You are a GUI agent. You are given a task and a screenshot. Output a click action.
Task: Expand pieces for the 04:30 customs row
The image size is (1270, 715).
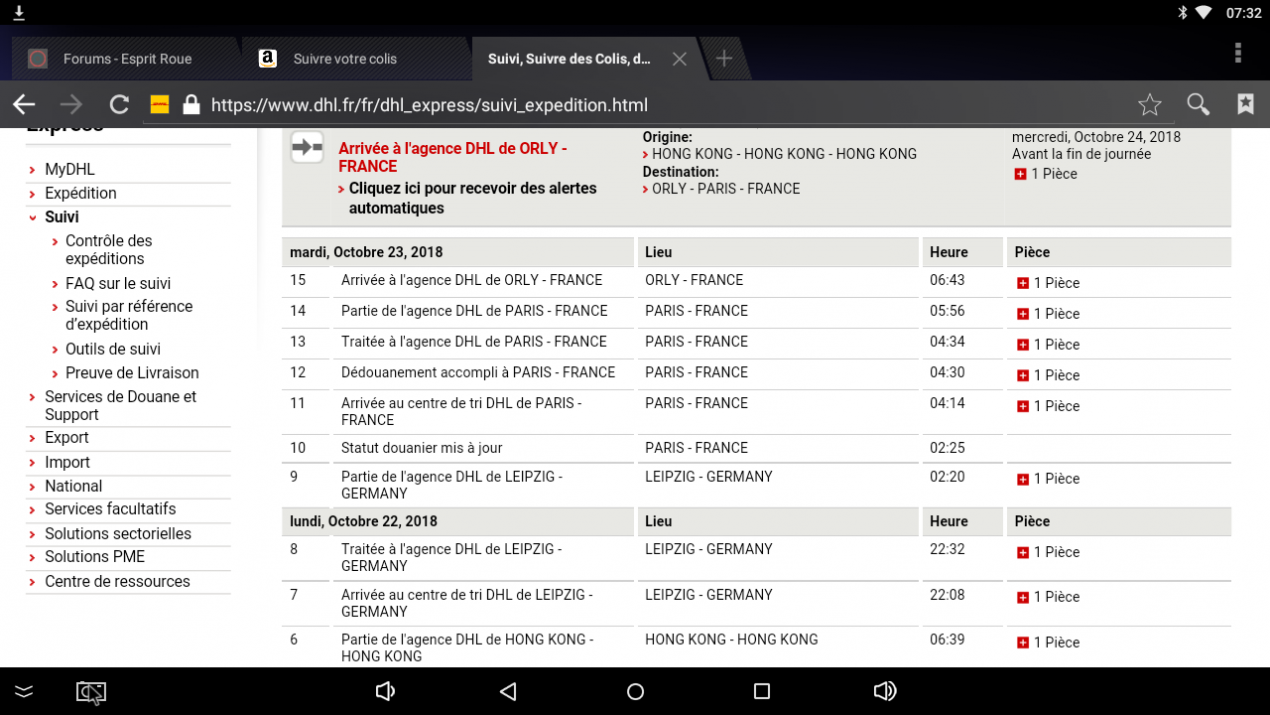[1022, 376]
